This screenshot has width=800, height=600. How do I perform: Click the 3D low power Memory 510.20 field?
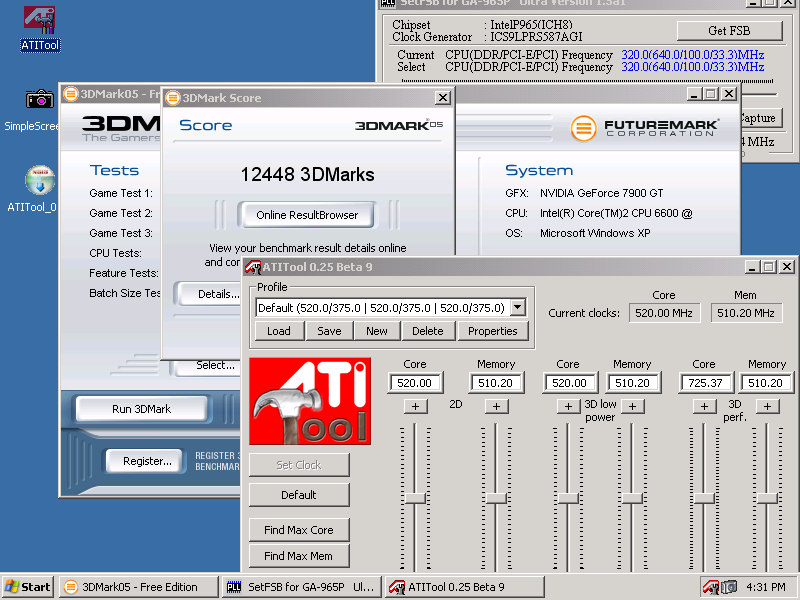coord(633,383)
